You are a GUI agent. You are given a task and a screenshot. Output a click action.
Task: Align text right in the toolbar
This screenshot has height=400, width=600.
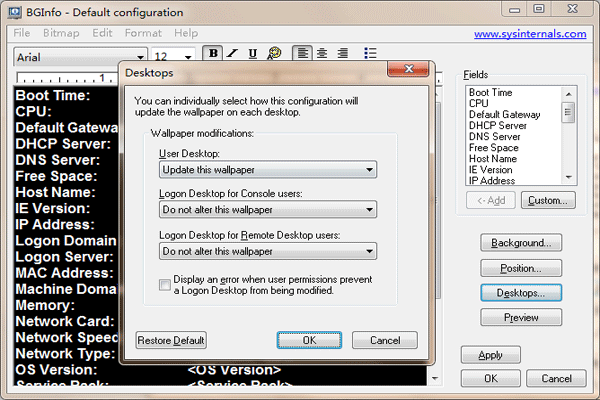(342, 54)
